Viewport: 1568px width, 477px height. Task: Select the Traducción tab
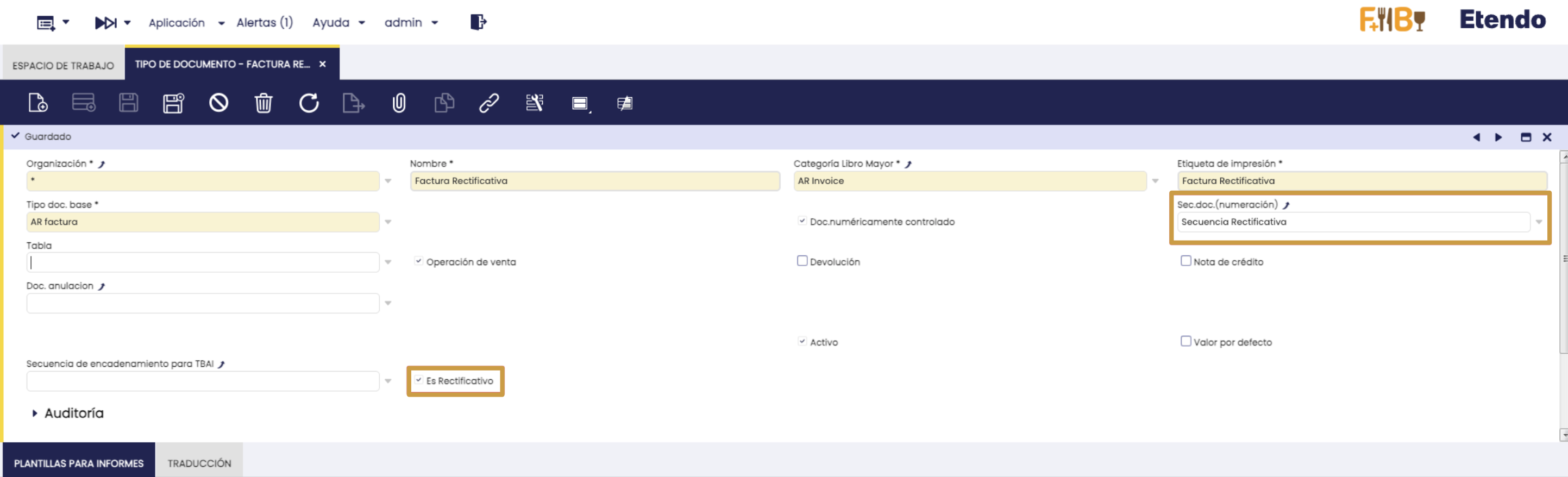coord(199,463)
